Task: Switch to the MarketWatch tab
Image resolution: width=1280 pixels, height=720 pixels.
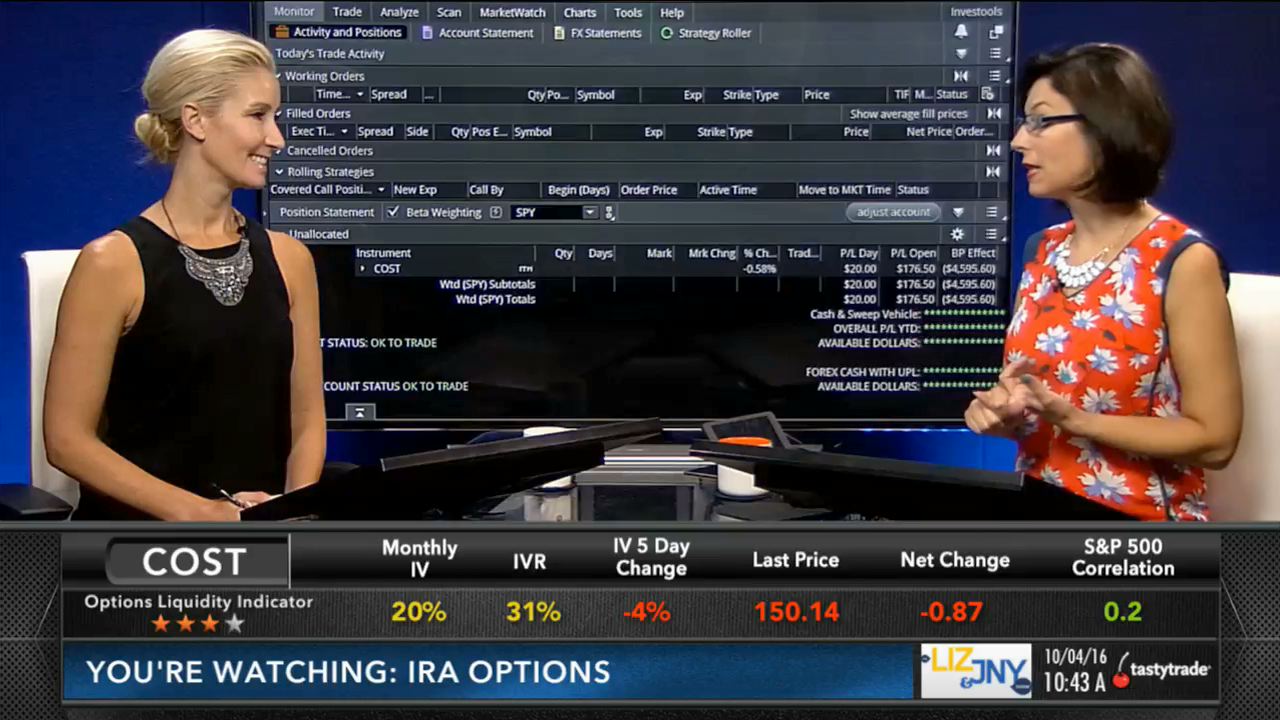Action: pyautogui.click(x=513, y=12)
